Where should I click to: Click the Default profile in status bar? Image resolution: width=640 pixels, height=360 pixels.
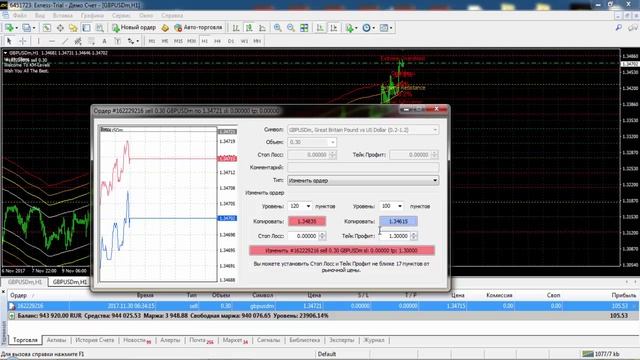[x=327, y=354]
